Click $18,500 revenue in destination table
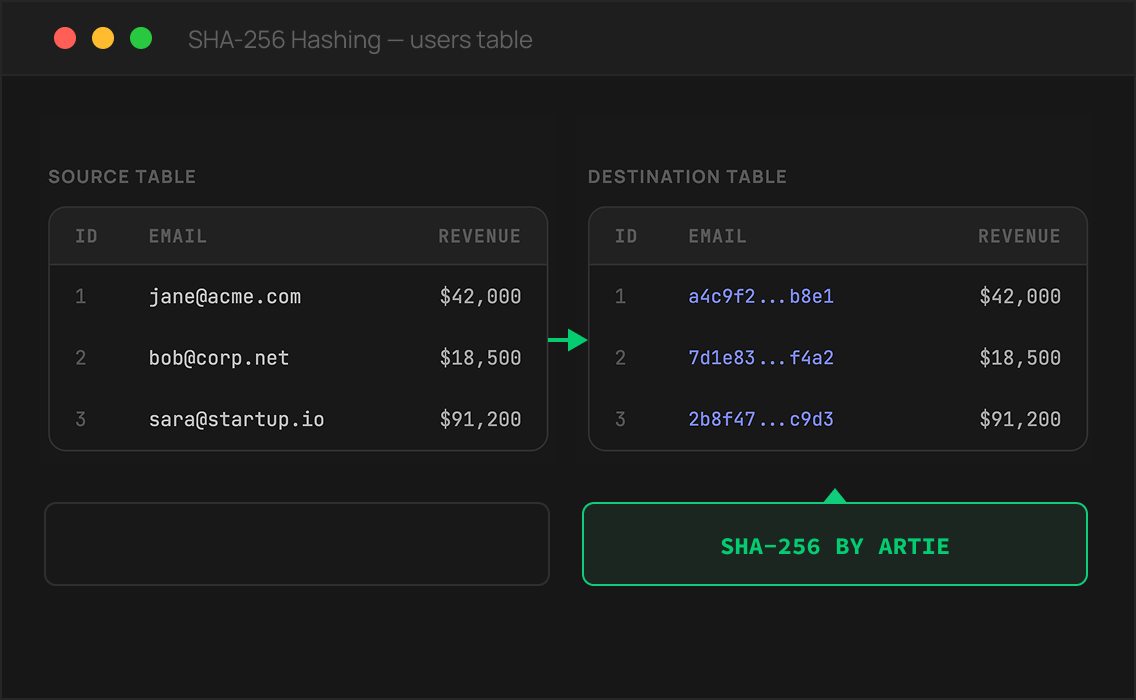This screenshot has height=700, width=1136. [1020, 358]
